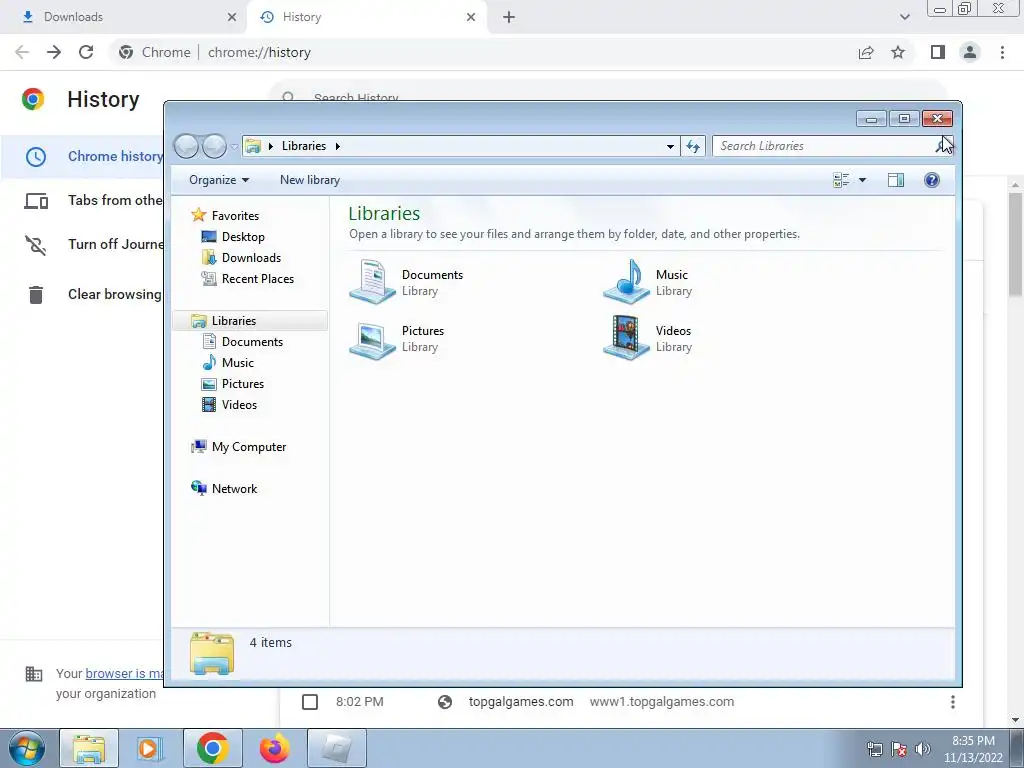Open the Action Center flag tray icon
Viewport: 1024px width, 768px height.
point(899,749)
